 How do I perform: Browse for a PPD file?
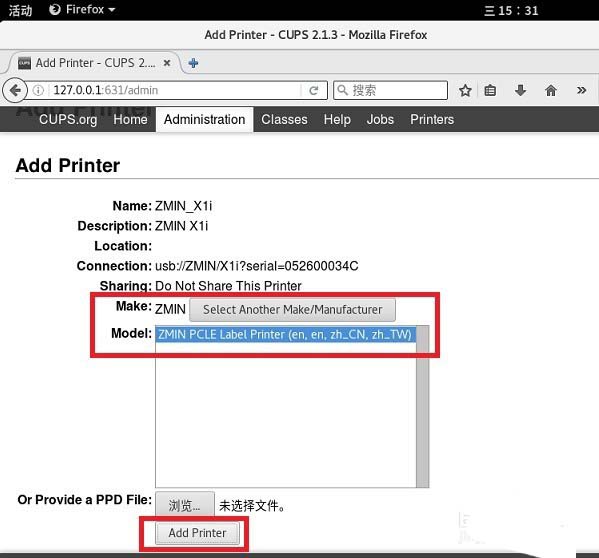tap(185, 505)
